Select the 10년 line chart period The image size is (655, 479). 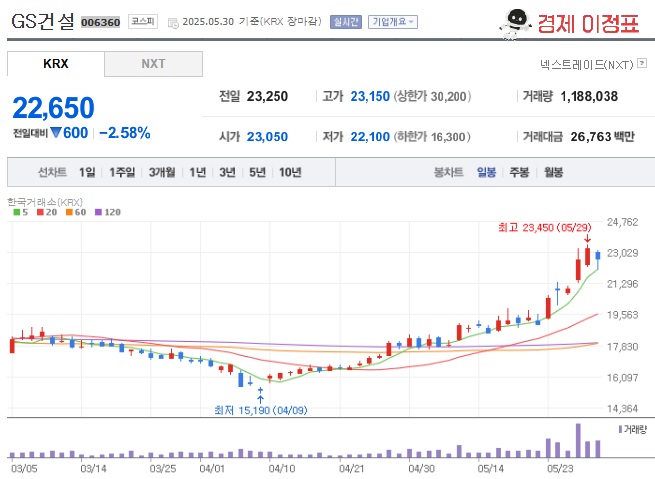tap(290, 172)
